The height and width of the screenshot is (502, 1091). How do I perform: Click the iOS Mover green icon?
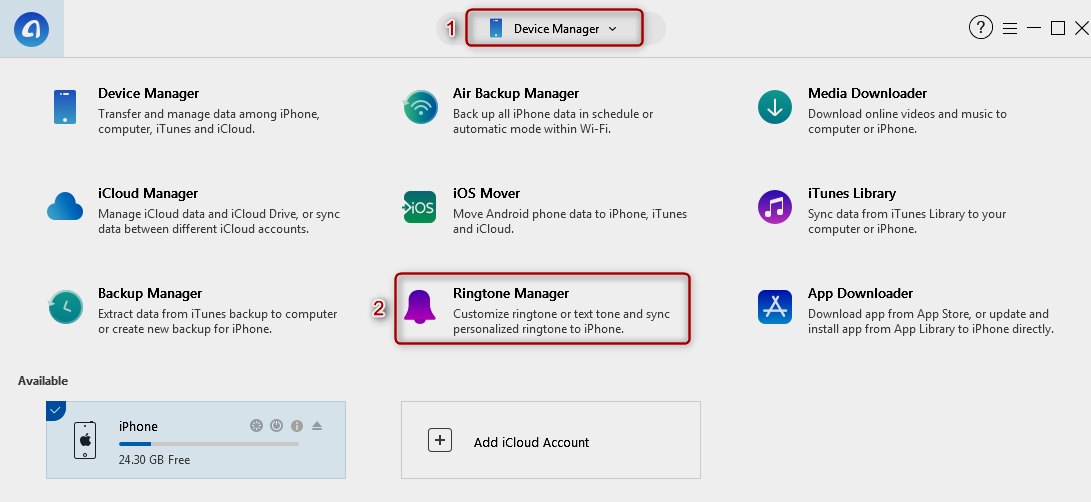coord(420,207)
